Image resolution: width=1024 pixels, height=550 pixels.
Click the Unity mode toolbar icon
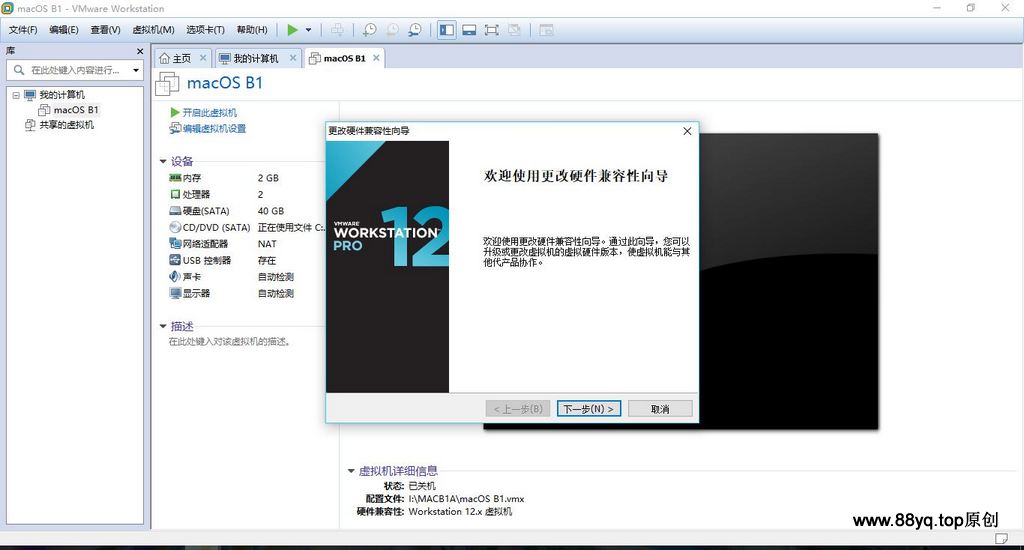pos(515,29)
